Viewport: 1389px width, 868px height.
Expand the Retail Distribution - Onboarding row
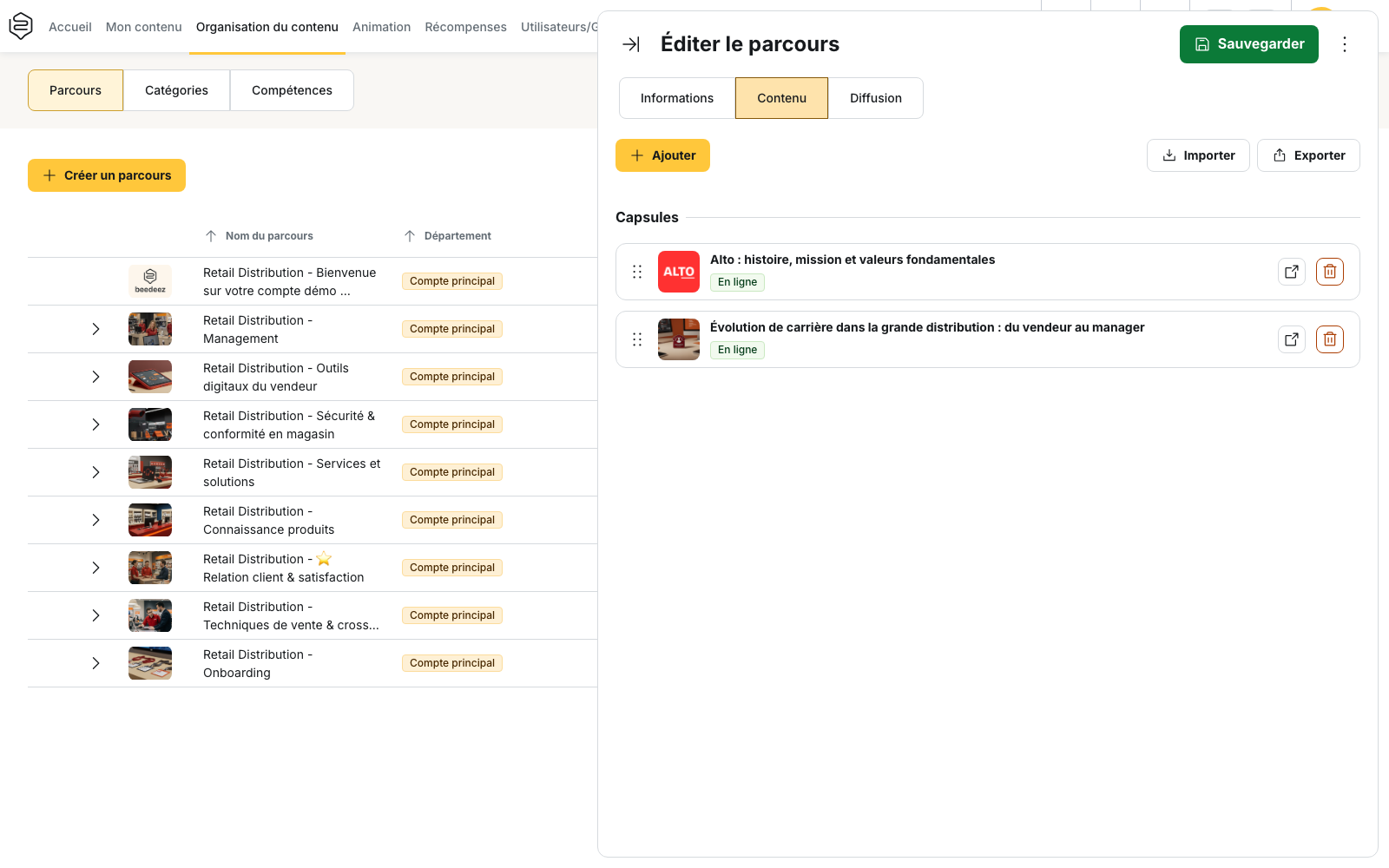[96, 663]
